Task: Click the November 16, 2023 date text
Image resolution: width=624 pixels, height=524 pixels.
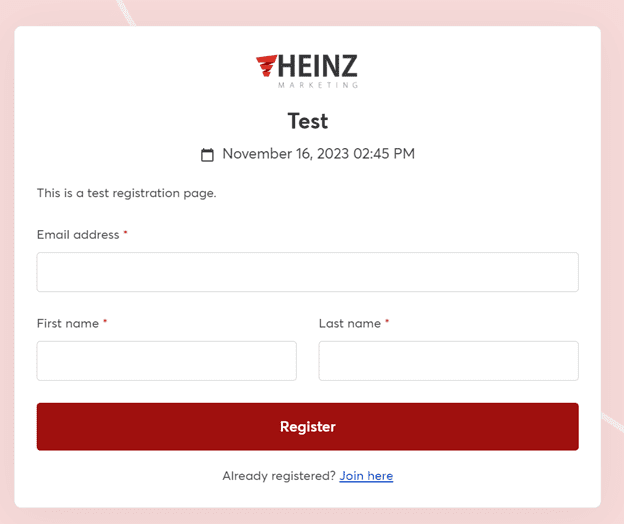Action: [318, 154]
